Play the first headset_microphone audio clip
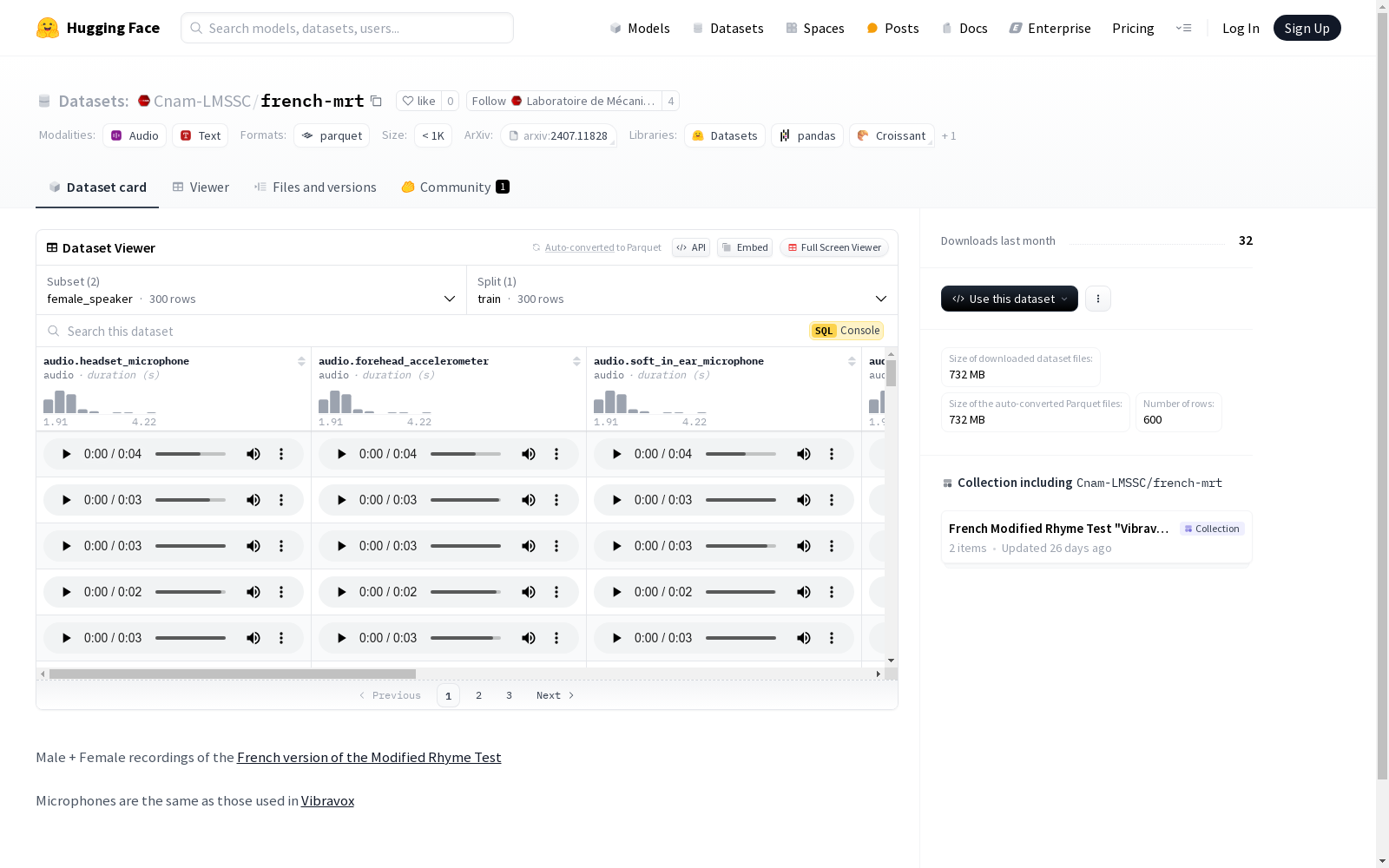The width and height of the screenshot is (1389, 868). pyautogui.click(x=66, y=454)
